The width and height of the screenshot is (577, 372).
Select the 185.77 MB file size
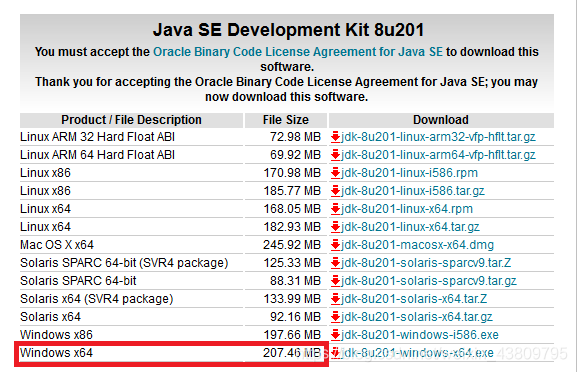coord(292,191)
